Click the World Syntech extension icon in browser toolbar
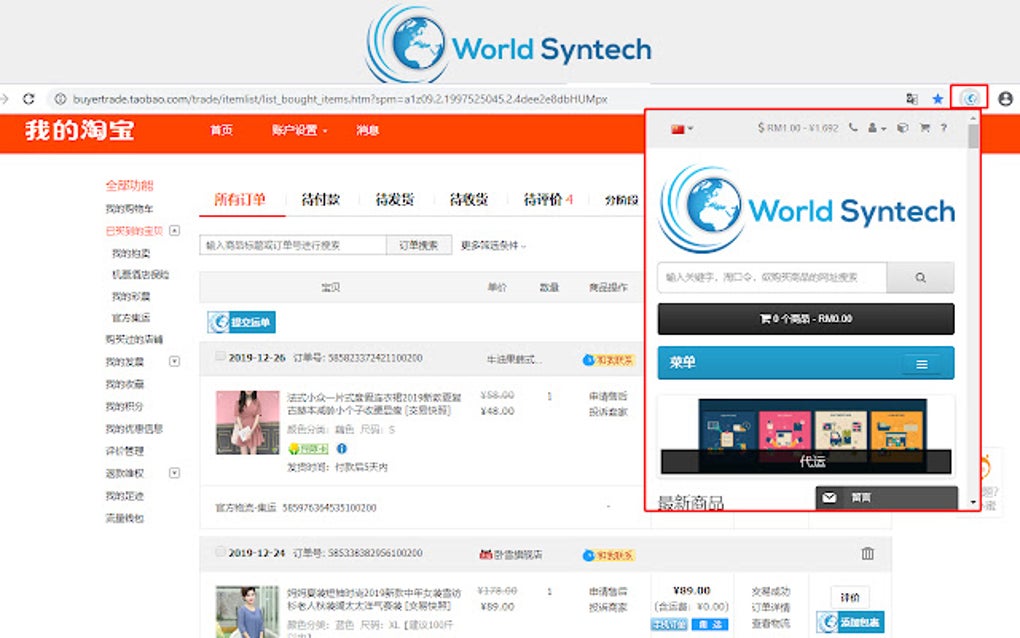The height and width of the screenshot is (638, 1020). pyautogui.click(x=969, y=98)
